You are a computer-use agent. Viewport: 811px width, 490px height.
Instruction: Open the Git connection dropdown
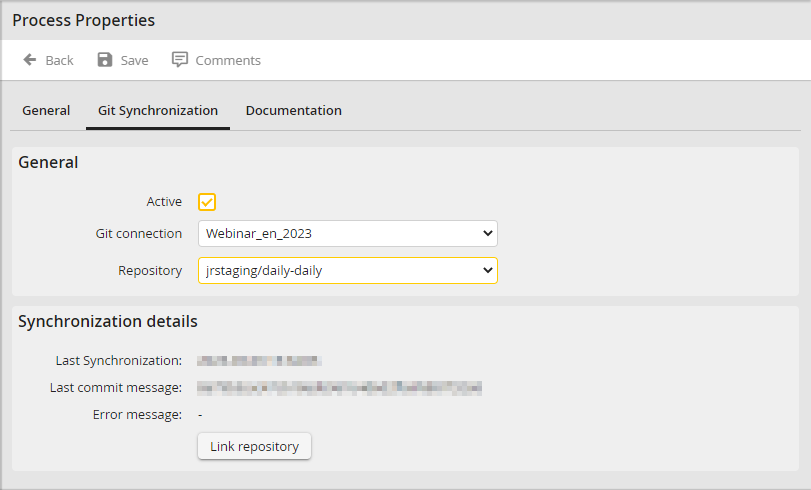[x=348, y=233]
